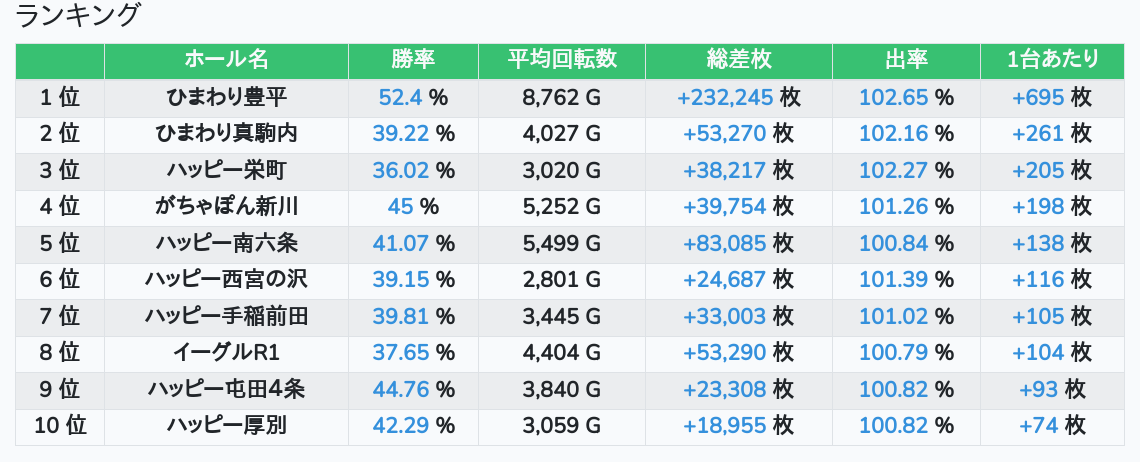Click the 出率 column header
Viewport: 1140px width, 462px height.
tap(906, 60)
